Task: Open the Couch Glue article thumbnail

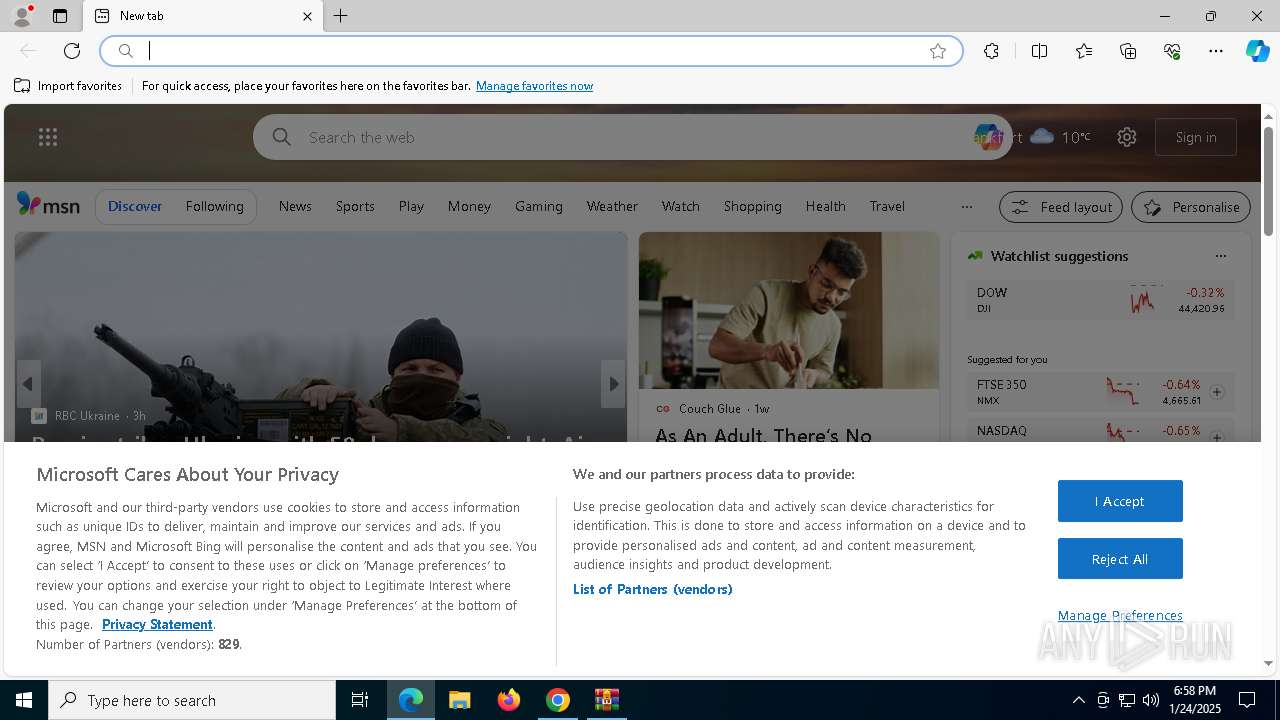Action: click(789, 310)
